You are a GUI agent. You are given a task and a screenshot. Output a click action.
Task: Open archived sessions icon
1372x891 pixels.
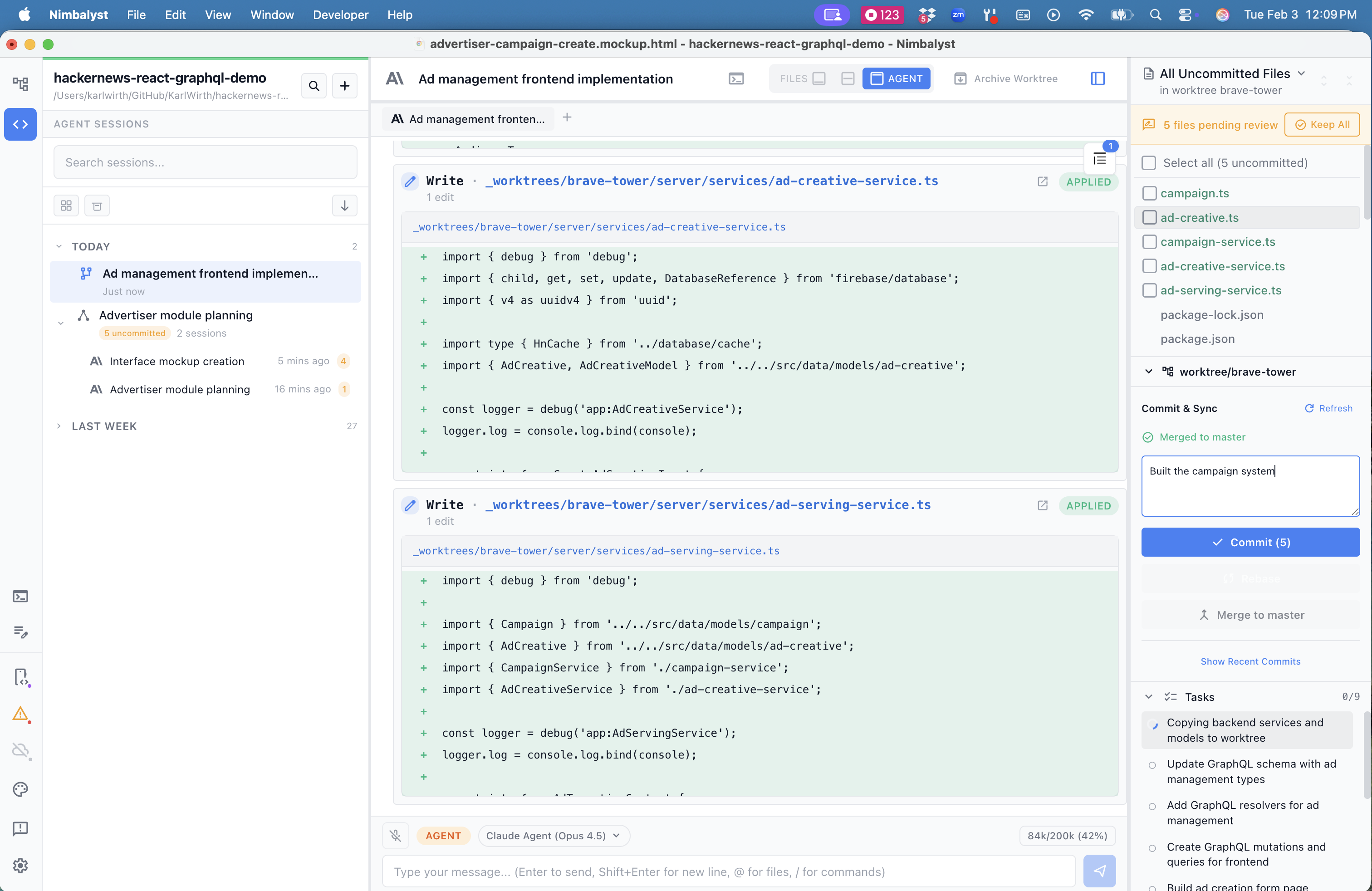(x=97, y=206)
